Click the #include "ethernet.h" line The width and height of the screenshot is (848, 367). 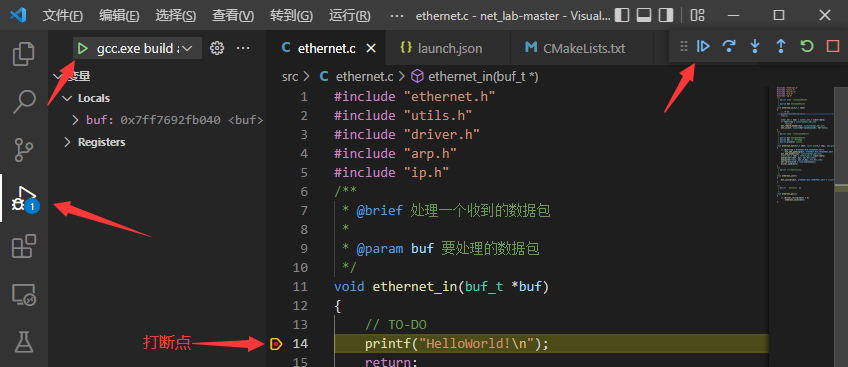(415, 97)
